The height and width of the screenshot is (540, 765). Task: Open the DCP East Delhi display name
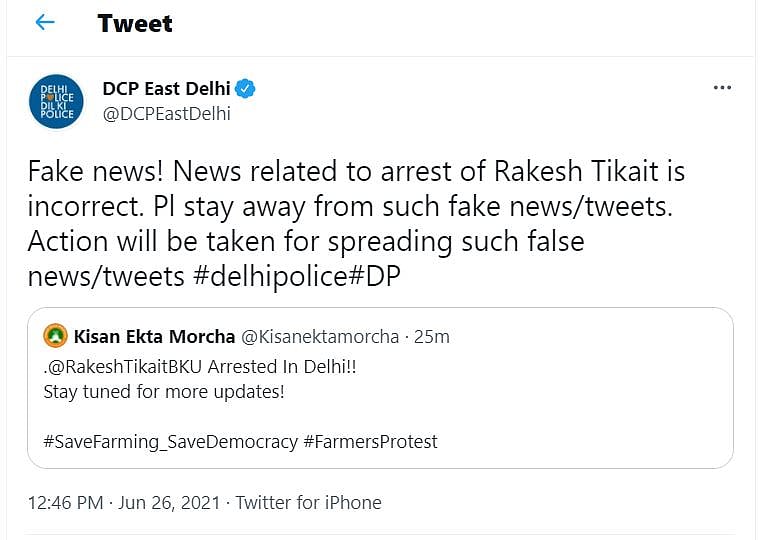point(165,89)
